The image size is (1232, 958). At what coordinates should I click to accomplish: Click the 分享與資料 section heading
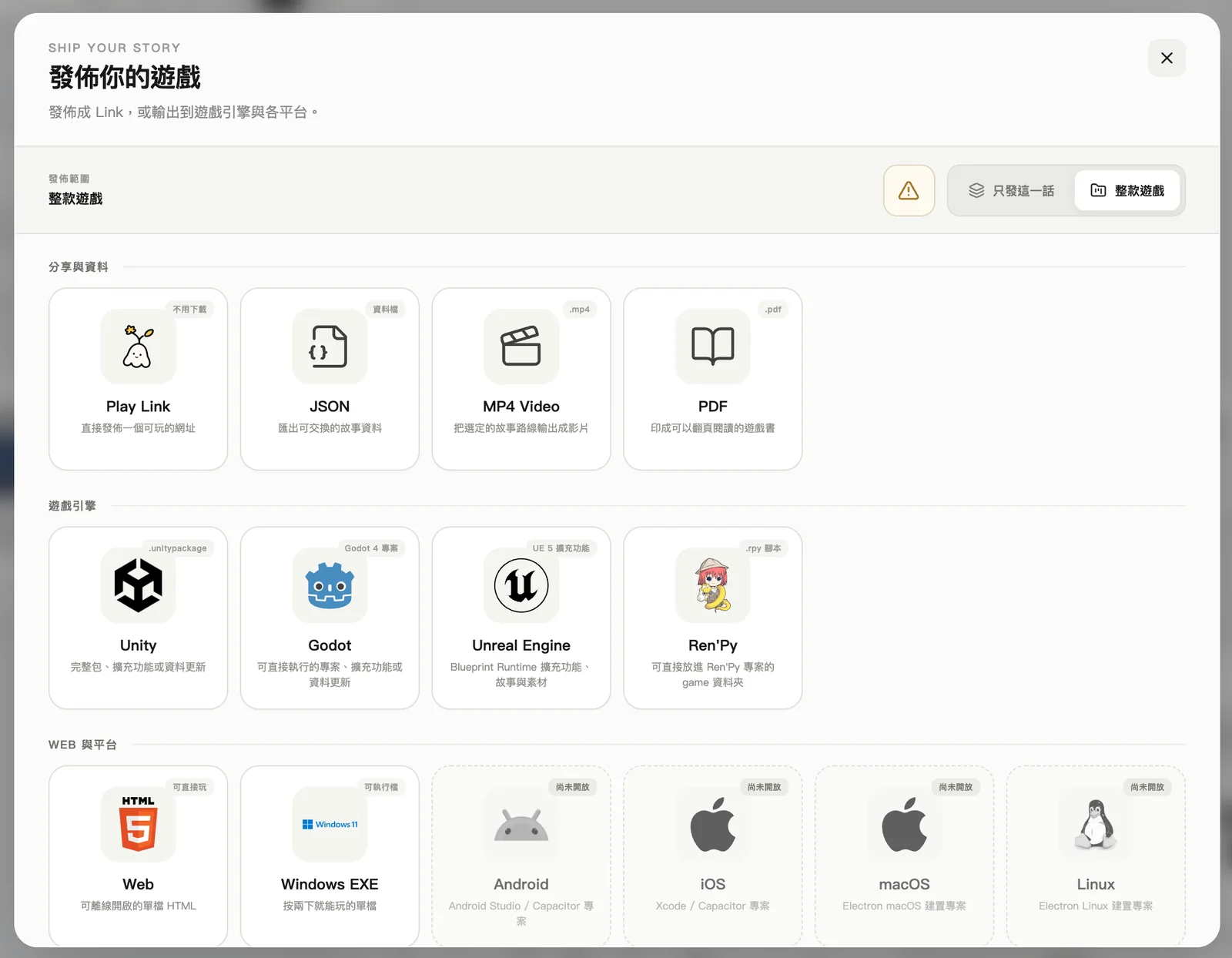[79, 267]
